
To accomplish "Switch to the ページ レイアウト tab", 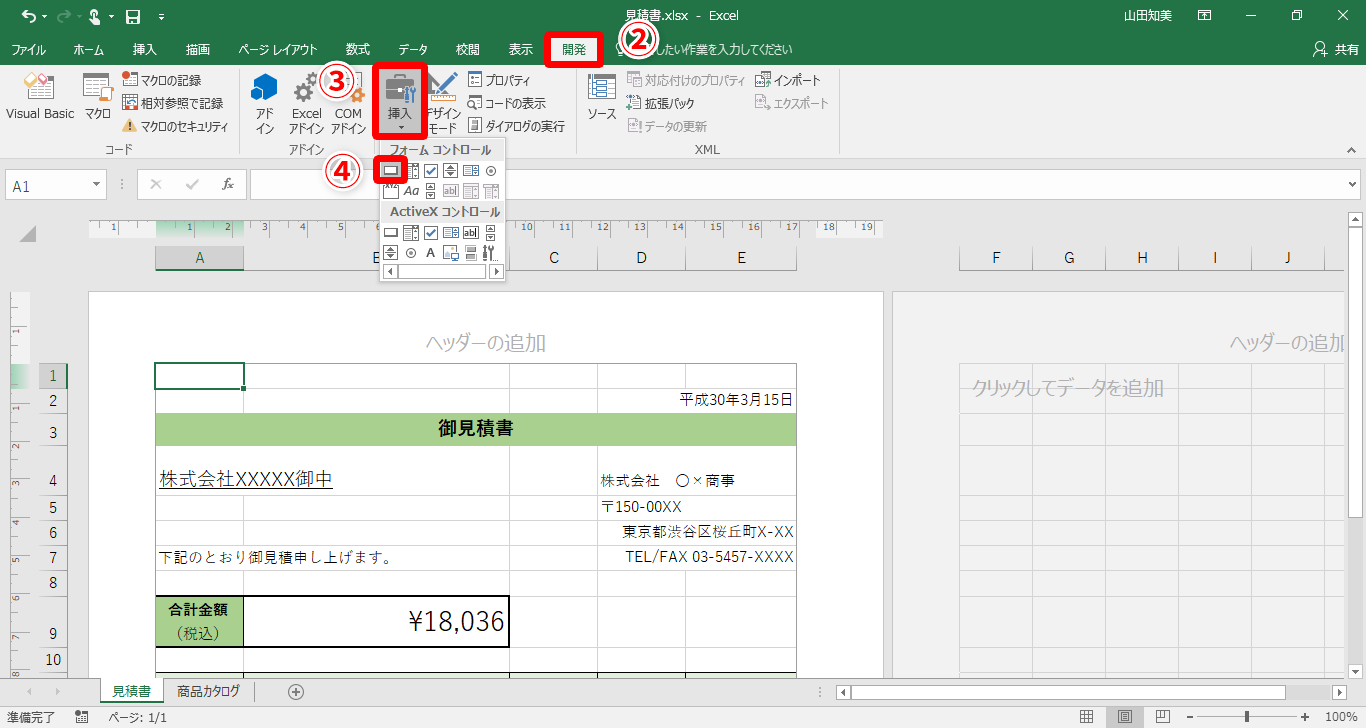I will click(278, 50).
